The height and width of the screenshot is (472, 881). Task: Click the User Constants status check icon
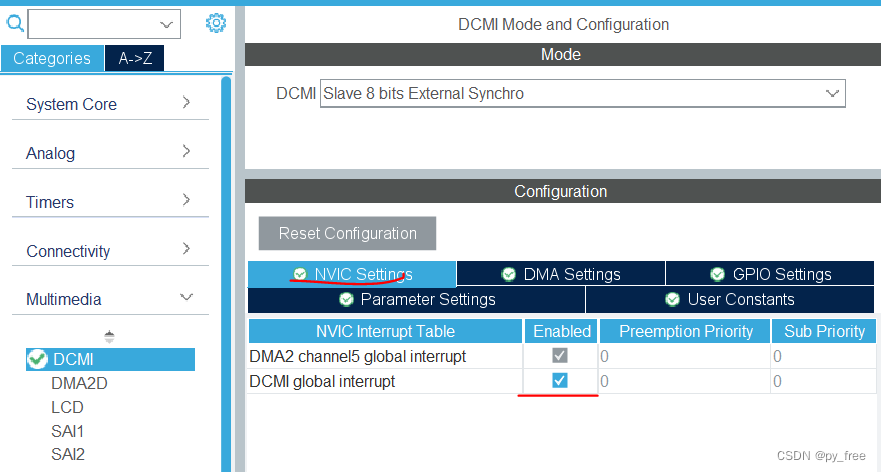(x=673, y=299)
